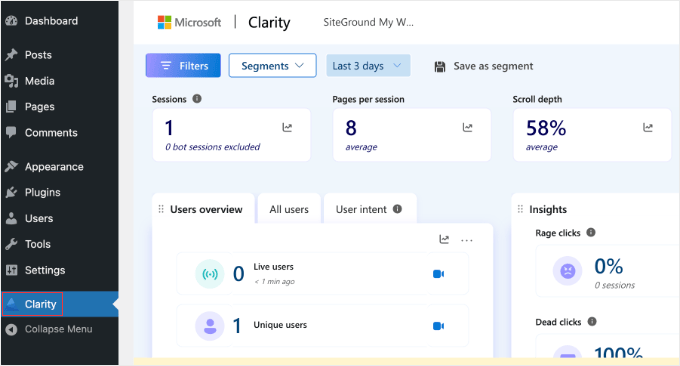Click the SiteGround My W... project name

click(x=369, y=23)
